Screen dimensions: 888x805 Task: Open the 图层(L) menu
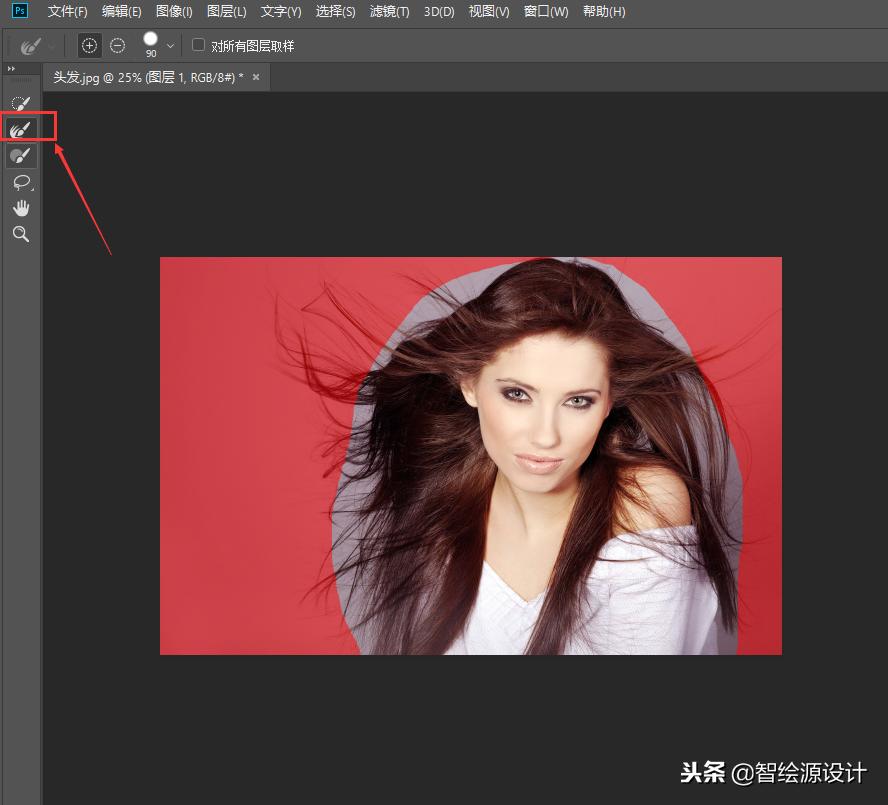(226, 12)
